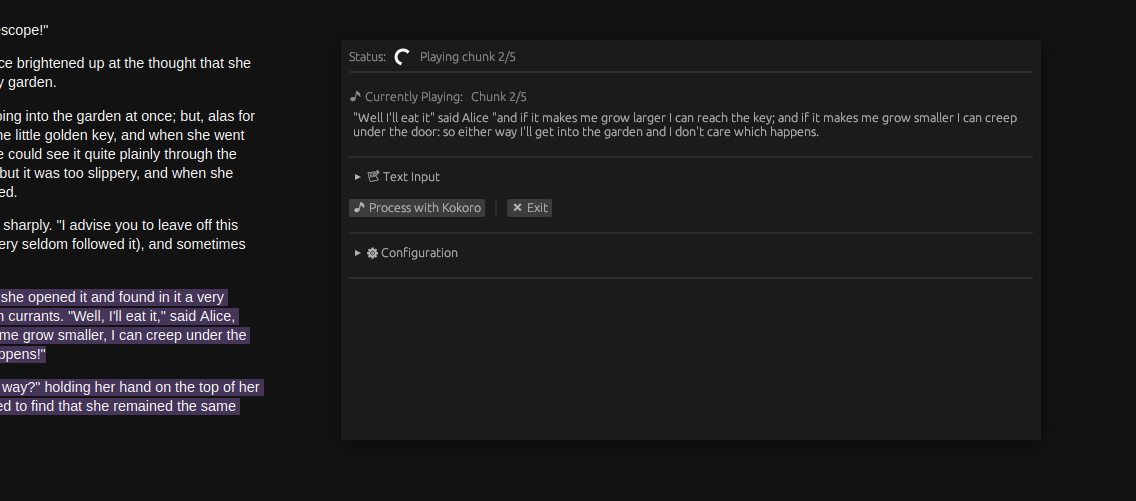Expand the Text Input section arrow
The width and height of the screenshot is (1136, 501).
point(358,177)
